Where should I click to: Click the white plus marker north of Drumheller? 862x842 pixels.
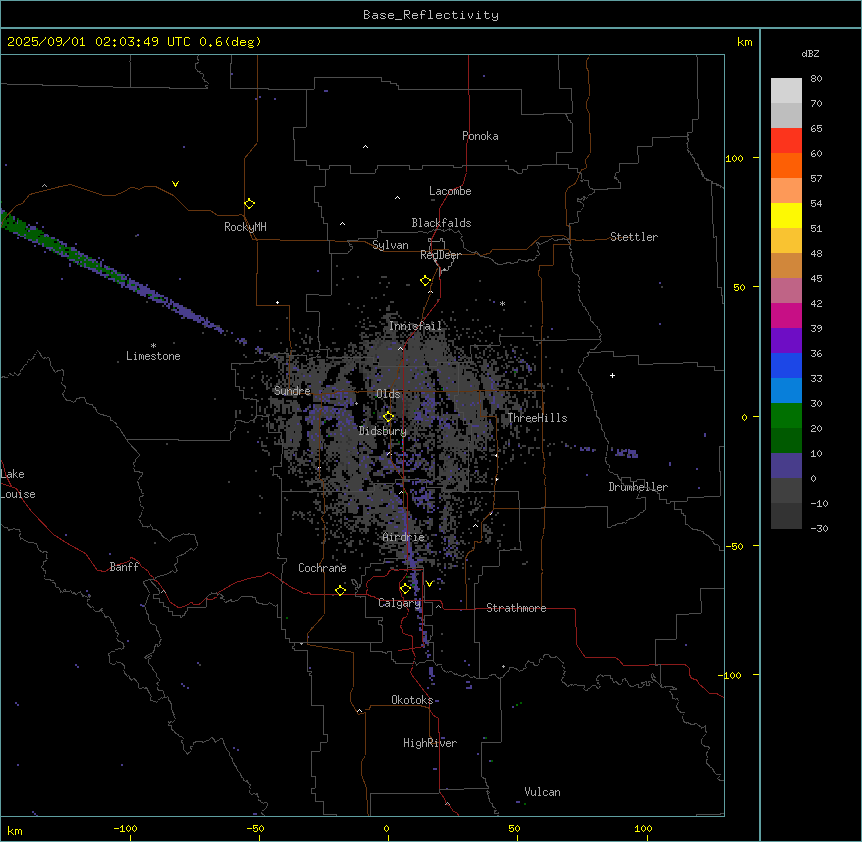pos(612,375)
